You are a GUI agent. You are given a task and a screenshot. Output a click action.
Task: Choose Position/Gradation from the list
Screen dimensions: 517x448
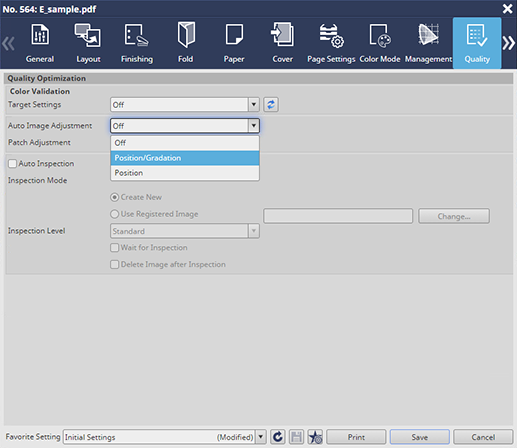pyautogui.click(x=185, y=158)
